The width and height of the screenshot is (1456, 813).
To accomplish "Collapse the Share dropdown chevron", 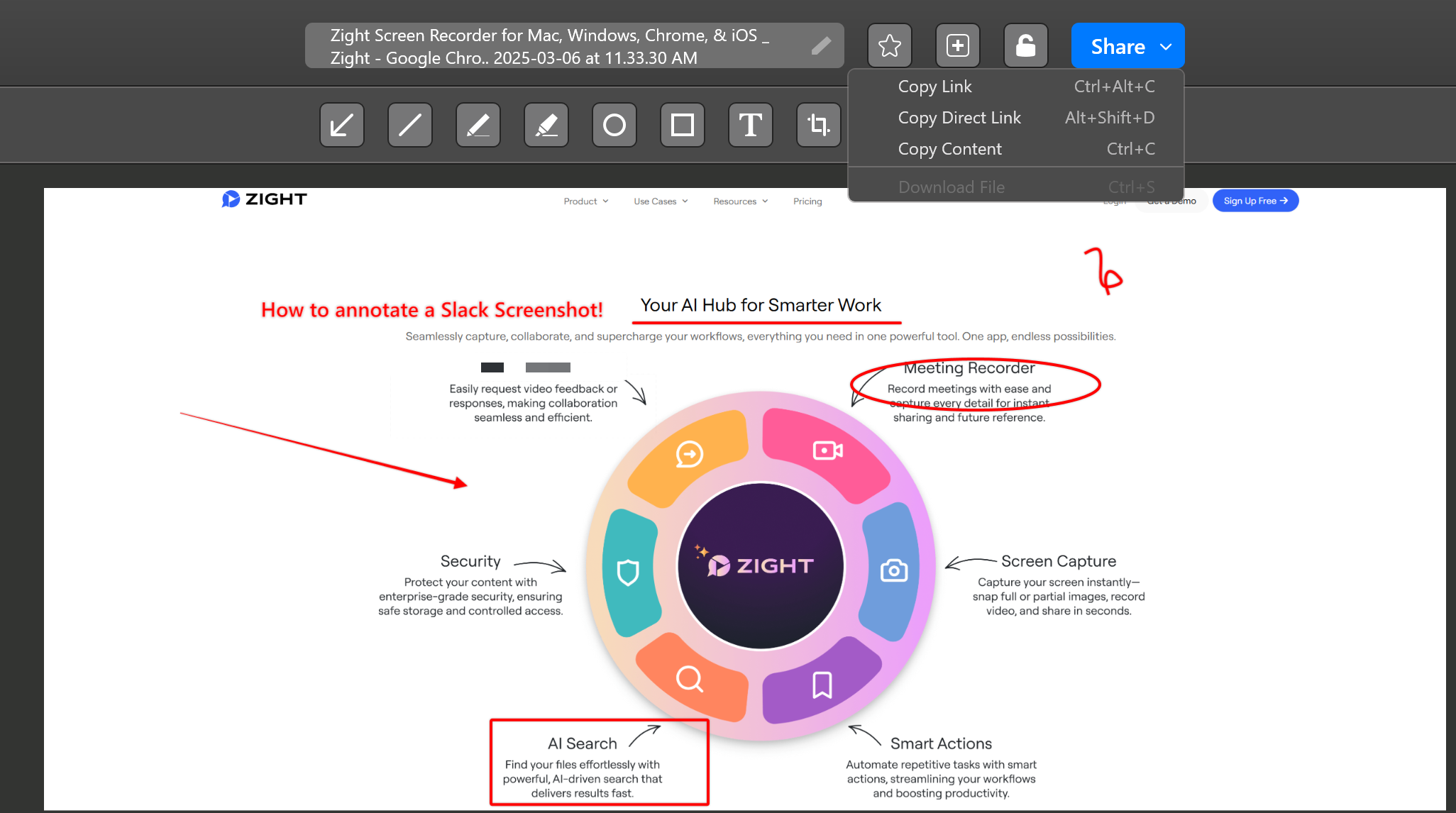I will pyautogui.click(x=1166, y=47).
